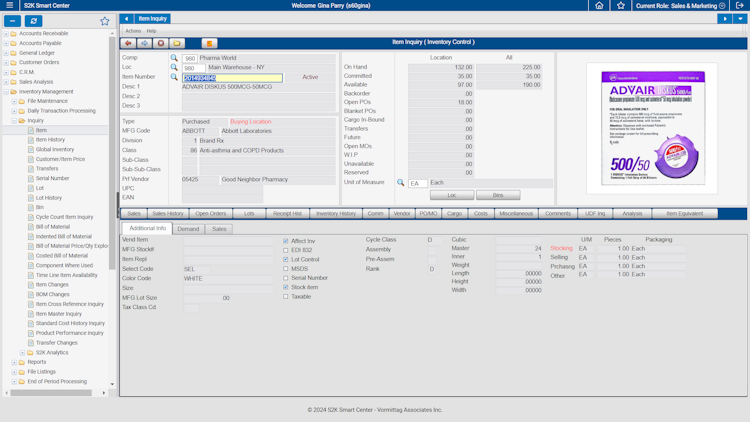
Task: Expand the General Ledger folder
Action: point(6,53)
